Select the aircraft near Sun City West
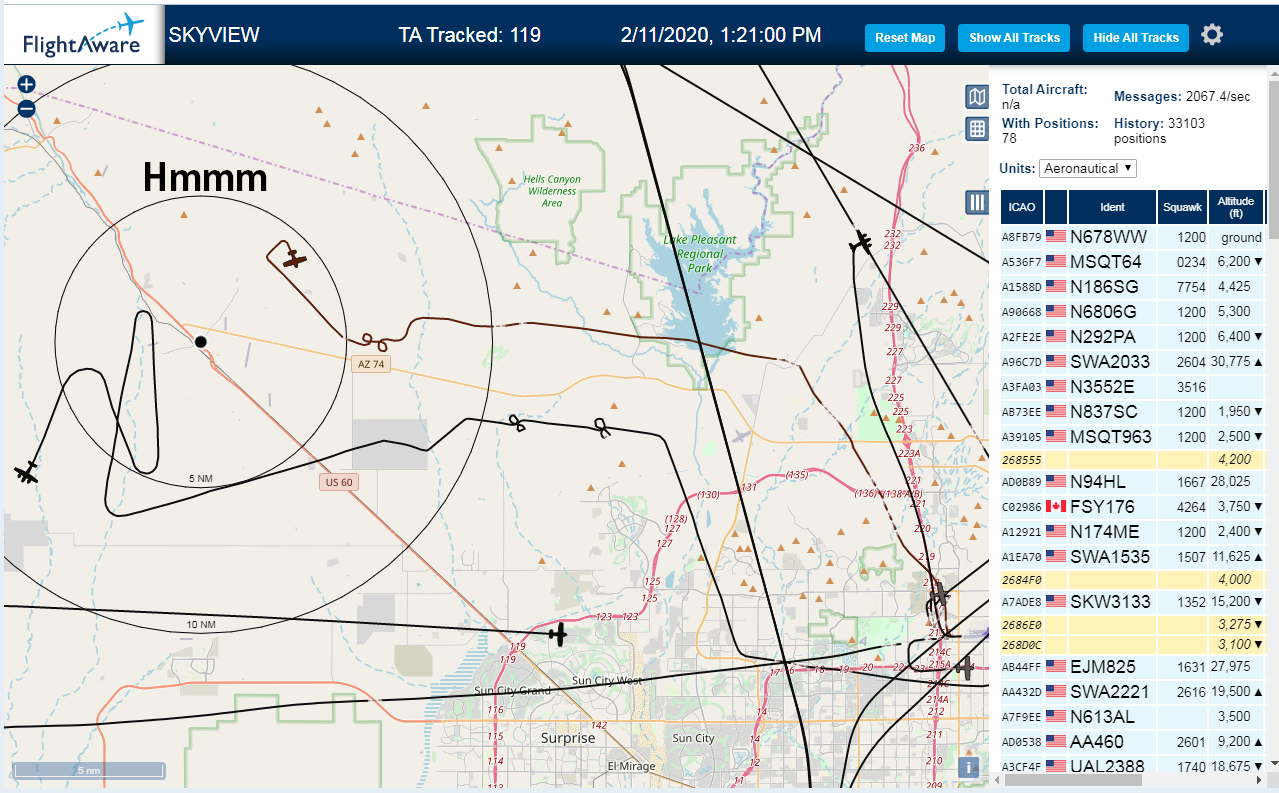1279x793 pixels. point(558,634)
